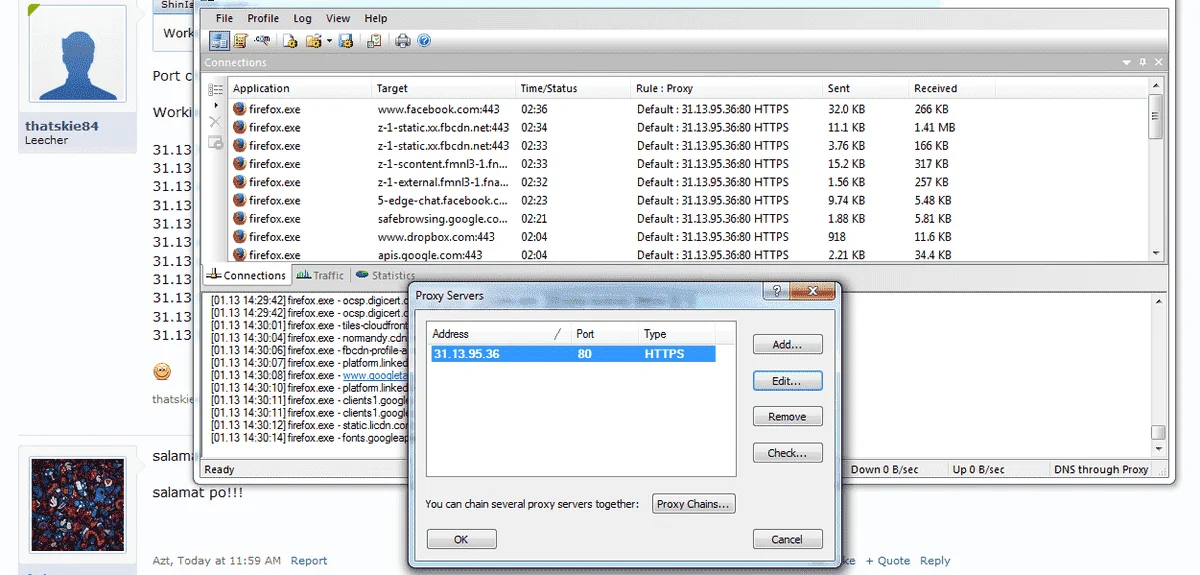The image size is (1200, 575).
Task: Click the pin icon on Connections pane
Action: [1143, 63]
